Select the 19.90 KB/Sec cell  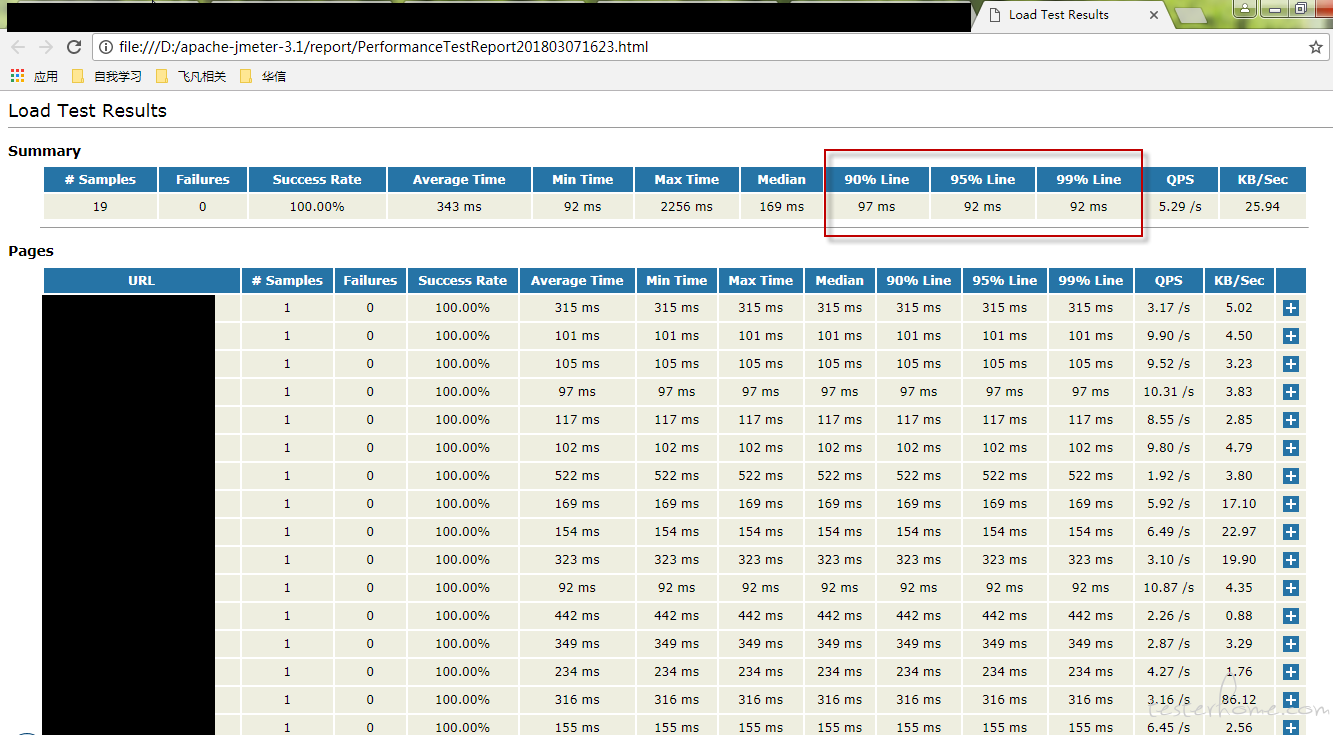click(x=1239, y=560)
